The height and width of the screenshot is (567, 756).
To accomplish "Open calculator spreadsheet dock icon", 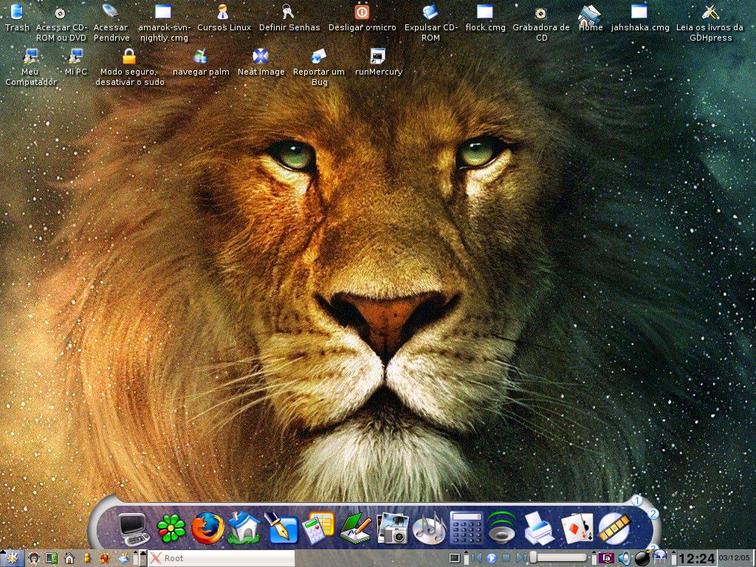I will [318, 529].
